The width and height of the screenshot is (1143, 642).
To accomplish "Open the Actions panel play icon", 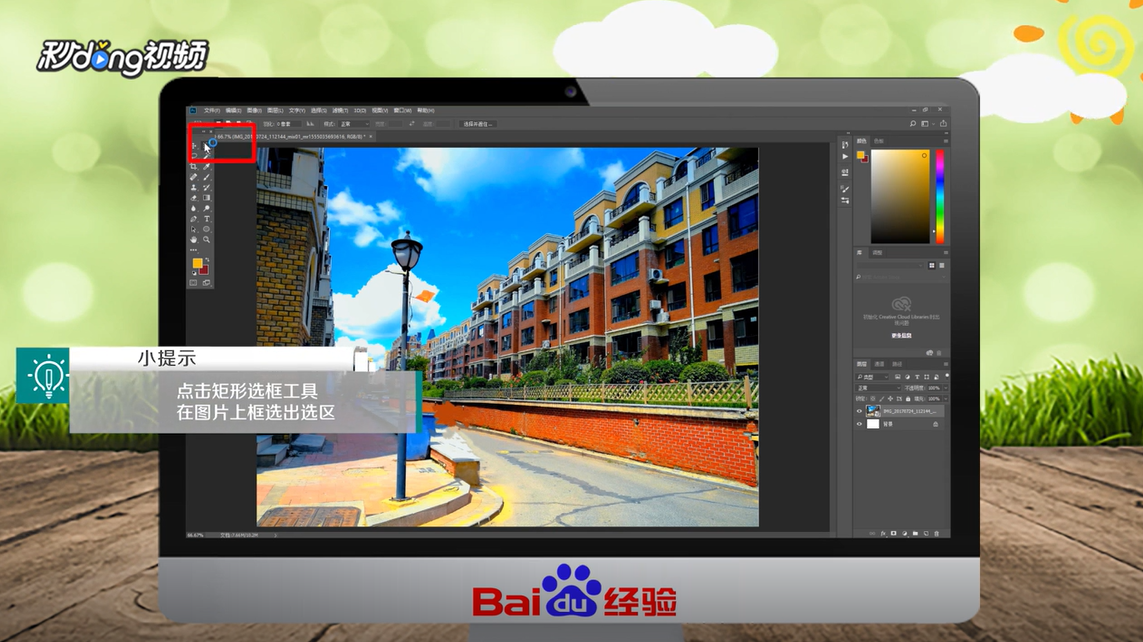I will click(845, 157).
